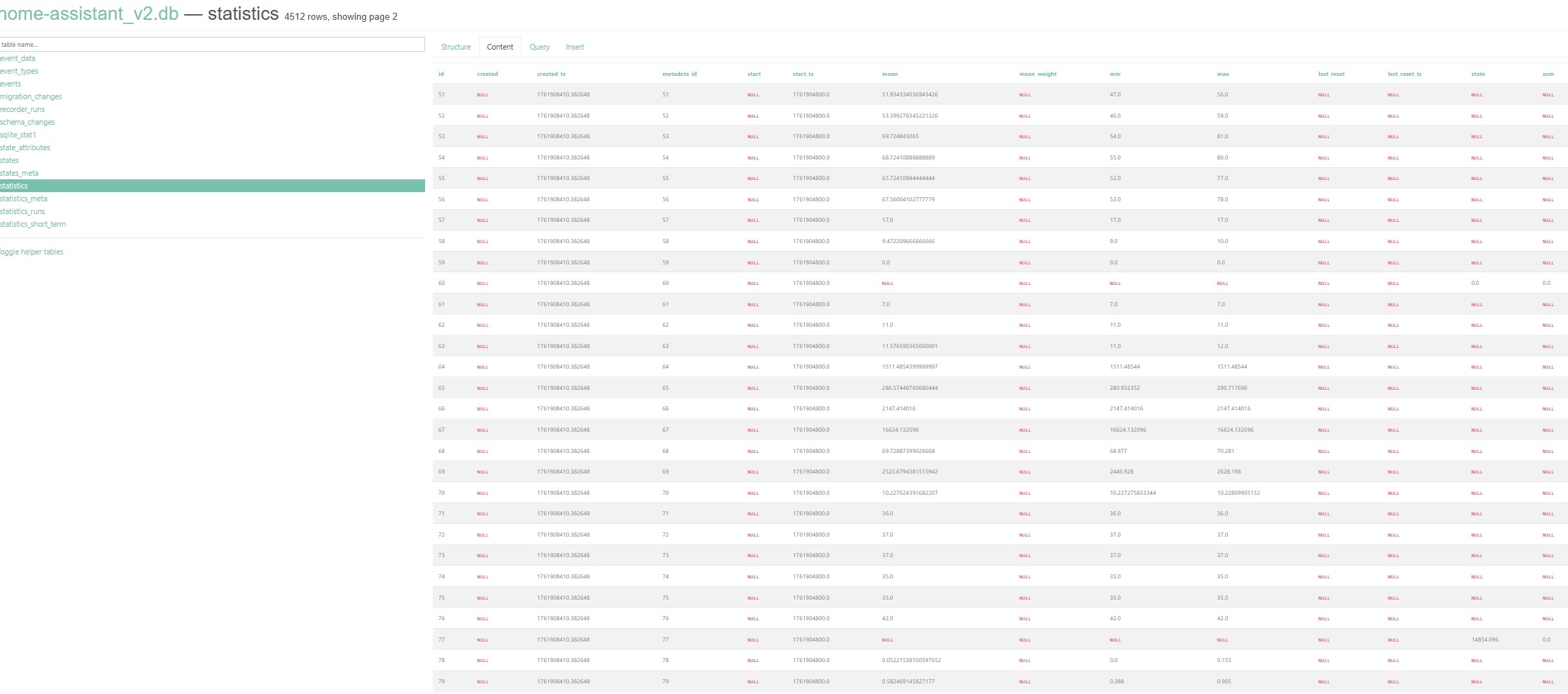Open the states table
1568x694 pixels.
pyautogui.click(x=10, y=160)
